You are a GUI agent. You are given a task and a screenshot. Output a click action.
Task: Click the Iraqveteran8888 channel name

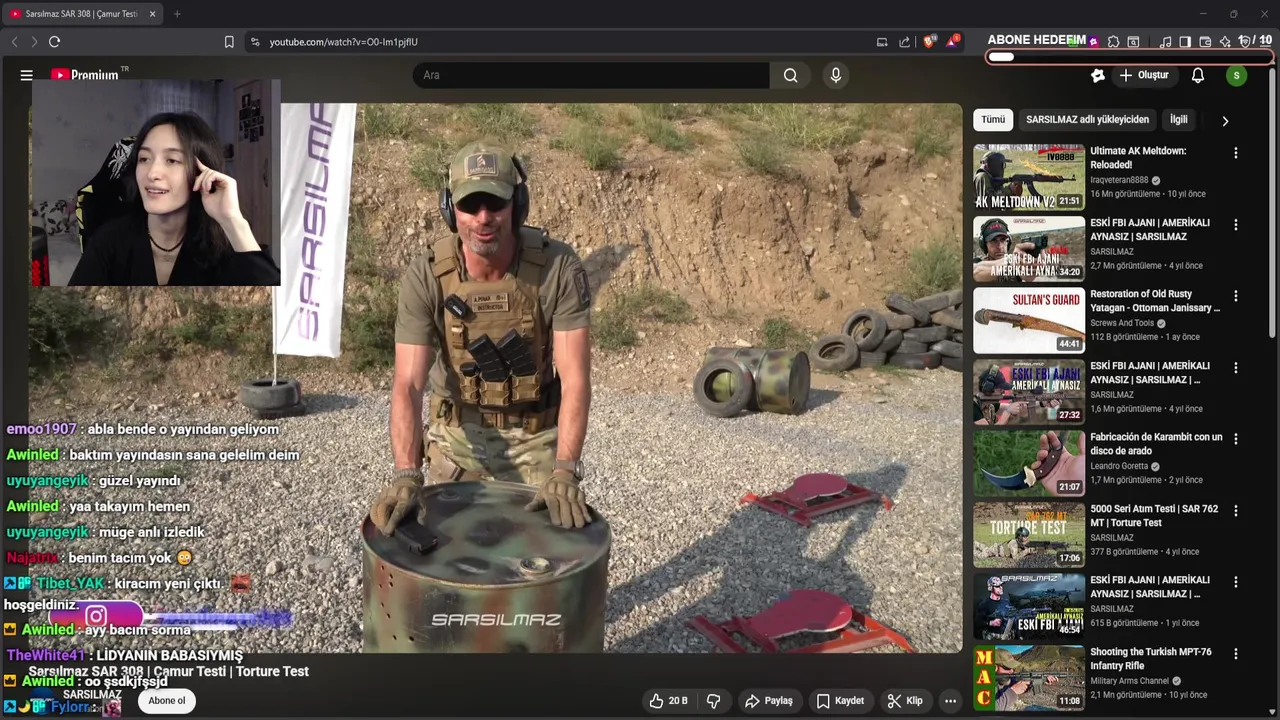1119,180
